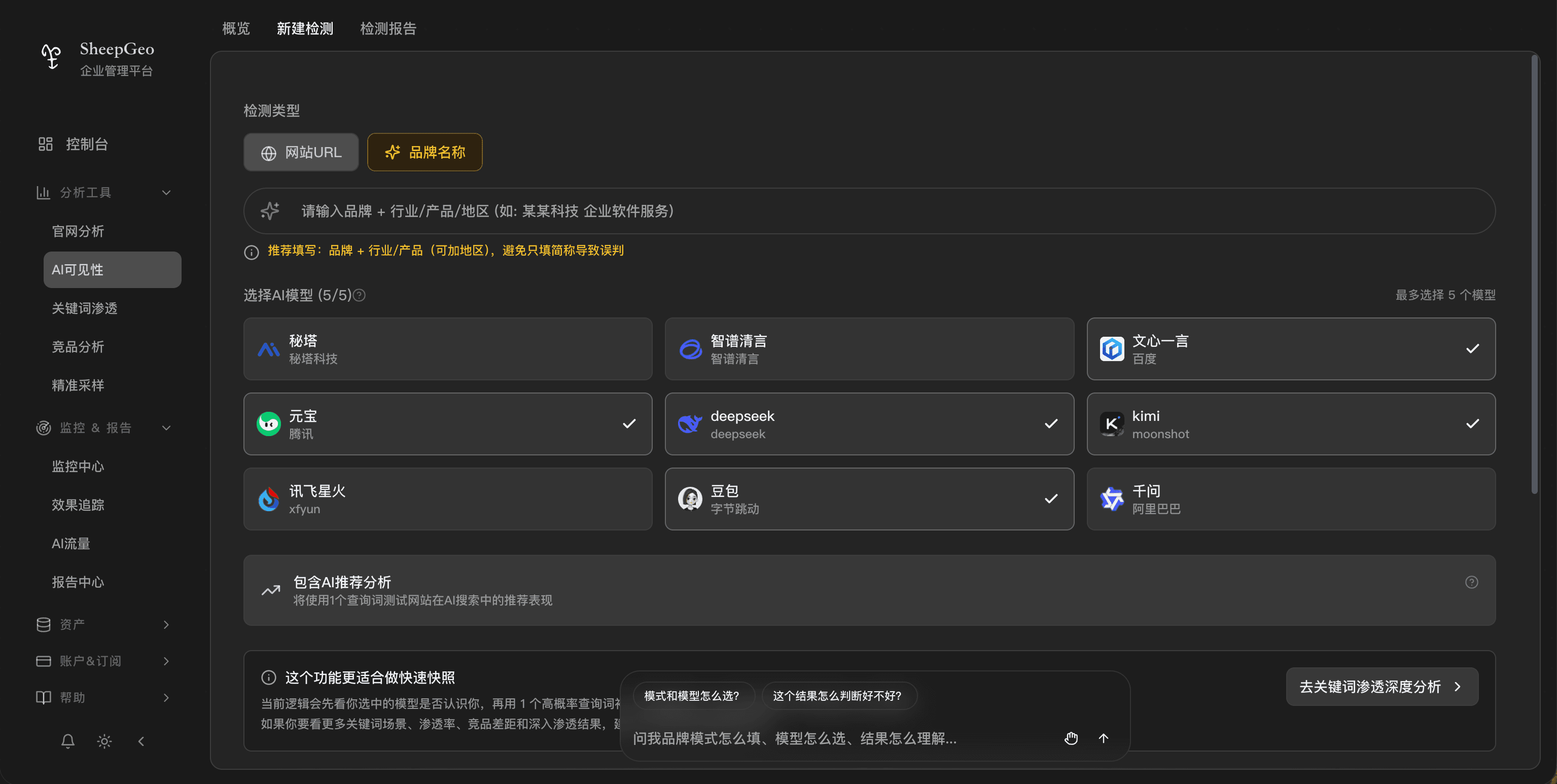
Task: Click the help icon next to 选择AI模型
Action: pyautogui.click(x=359, y=295)
